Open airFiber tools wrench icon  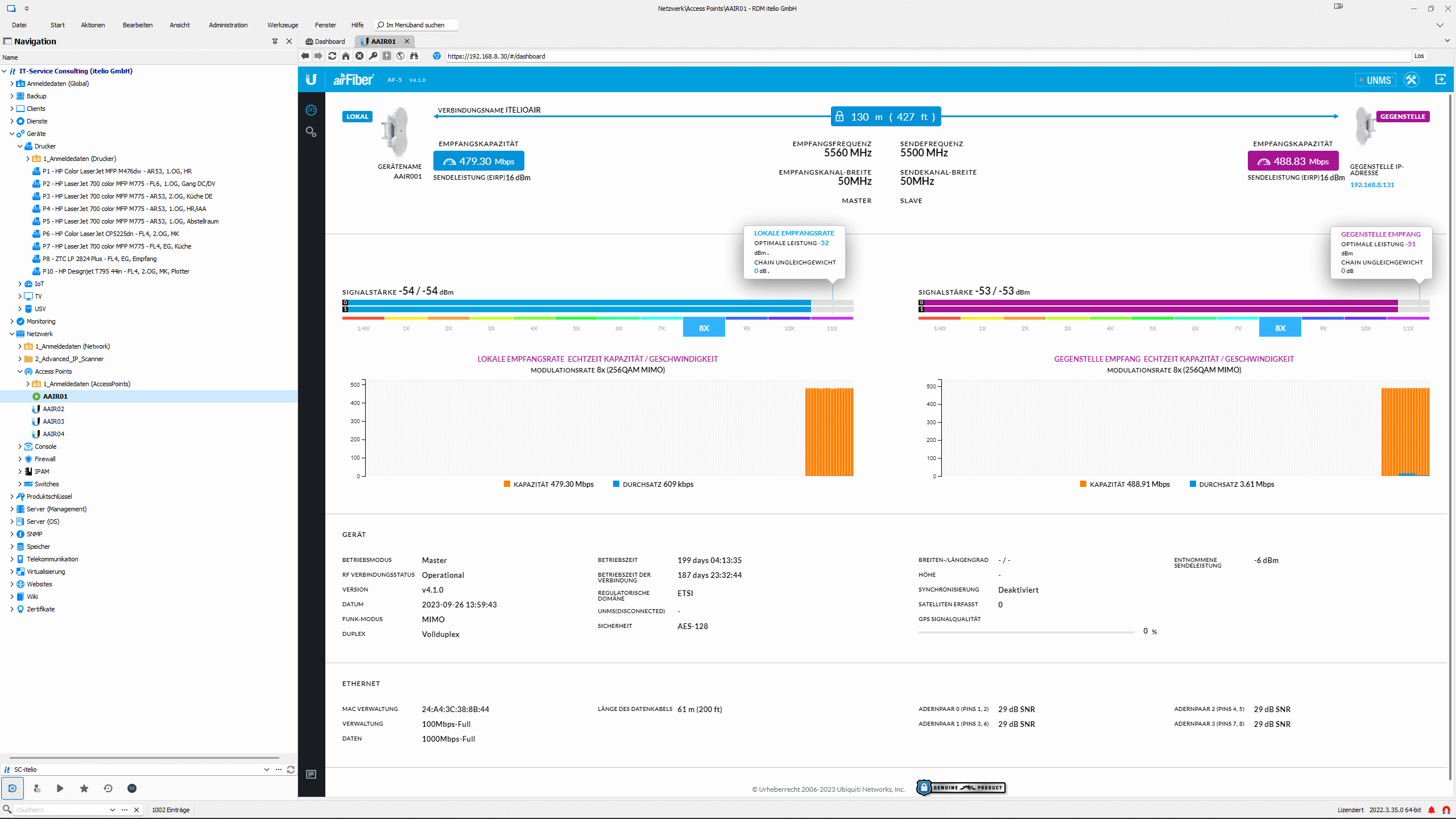(1412, 80)
